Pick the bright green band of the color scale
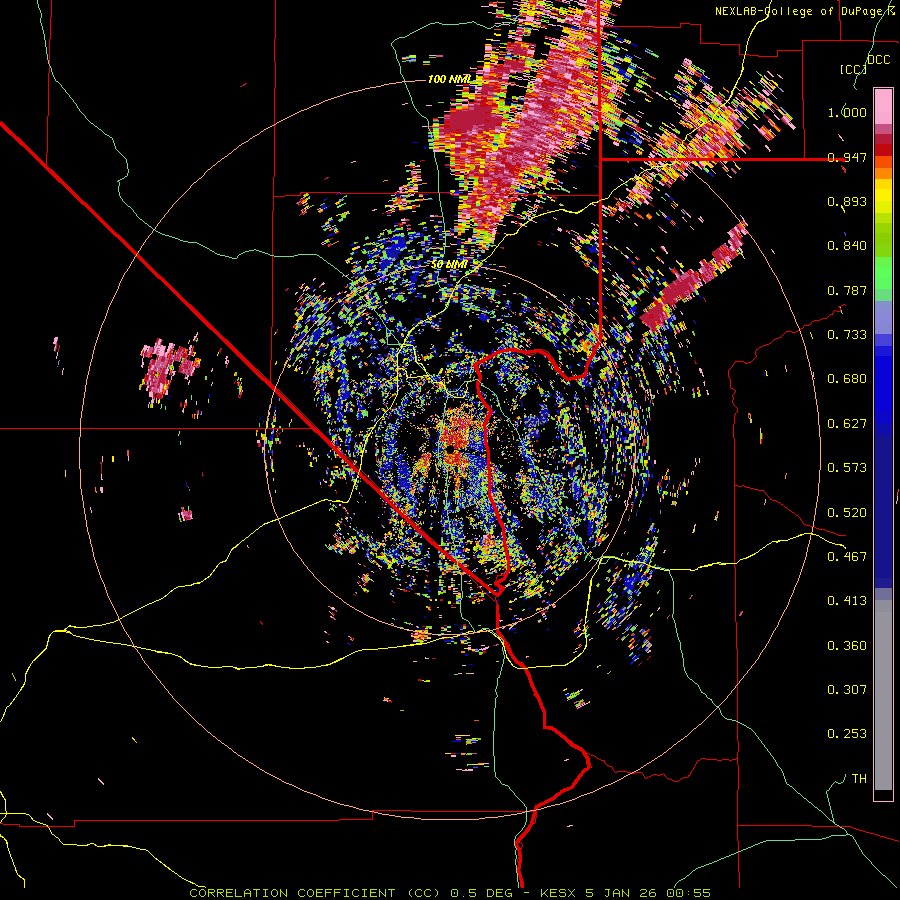 tap(883, 273)
